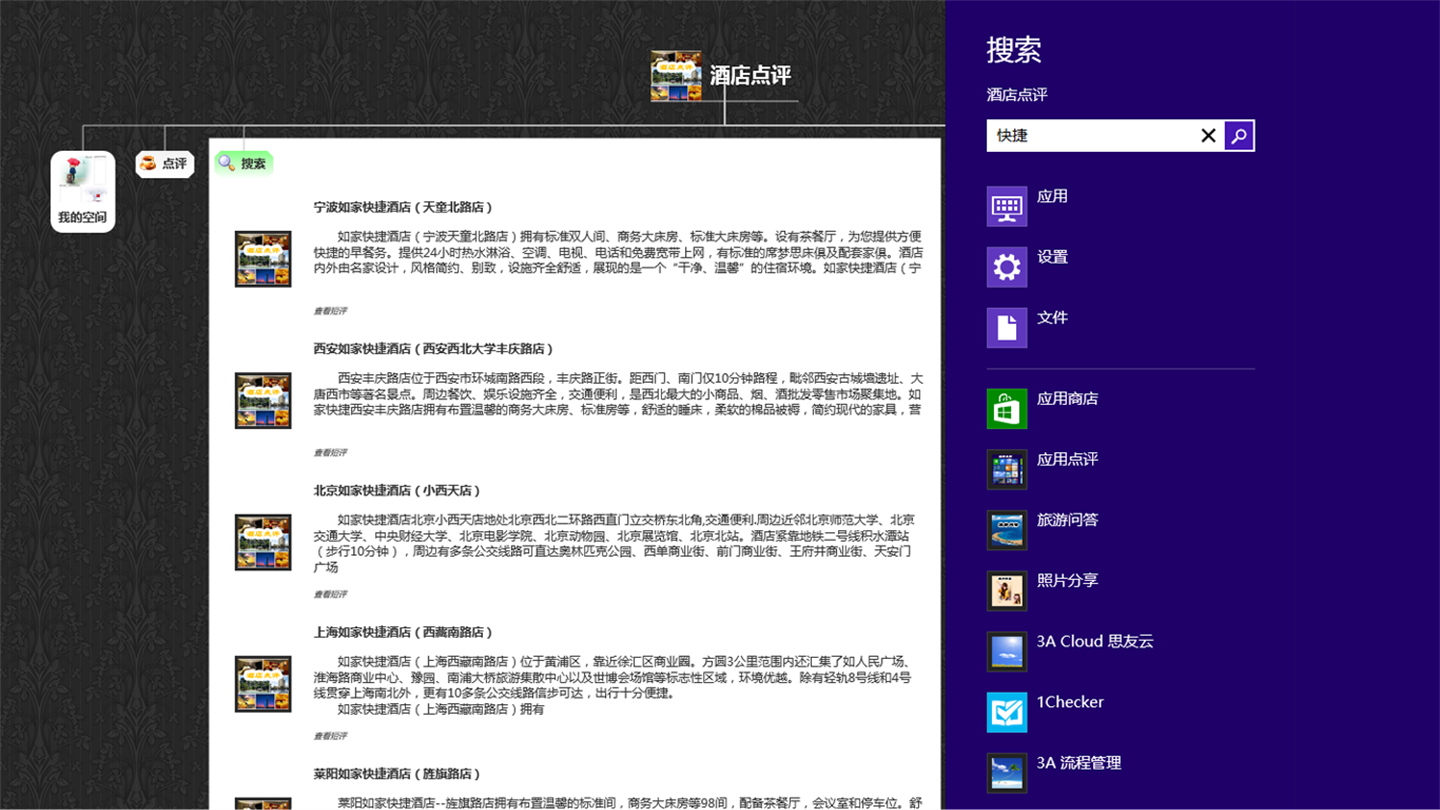Screen dimensions: 1440x810
Task: Select the 照片分享 app icon
Action: click(x=1007, y=591)
